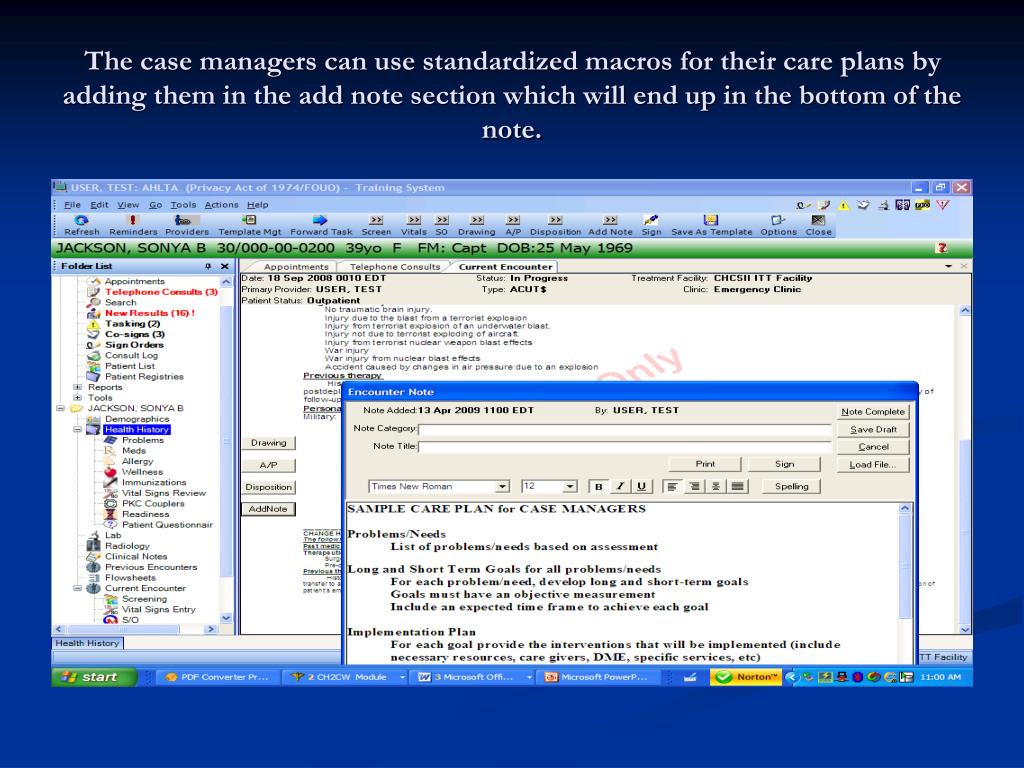Viewport: 1024px width, 768px height.
Task: Open the font size 12 dropdown
Action: coord(569,487)
